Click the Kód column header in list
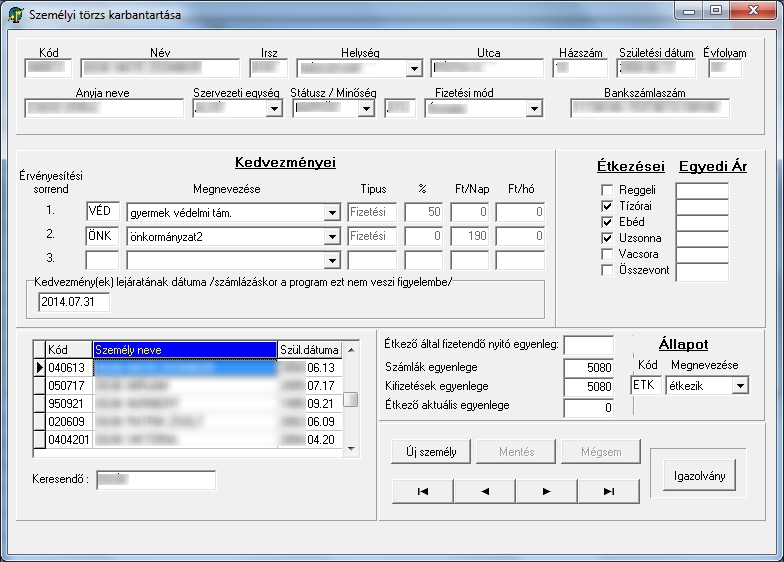 coord(69,350)
